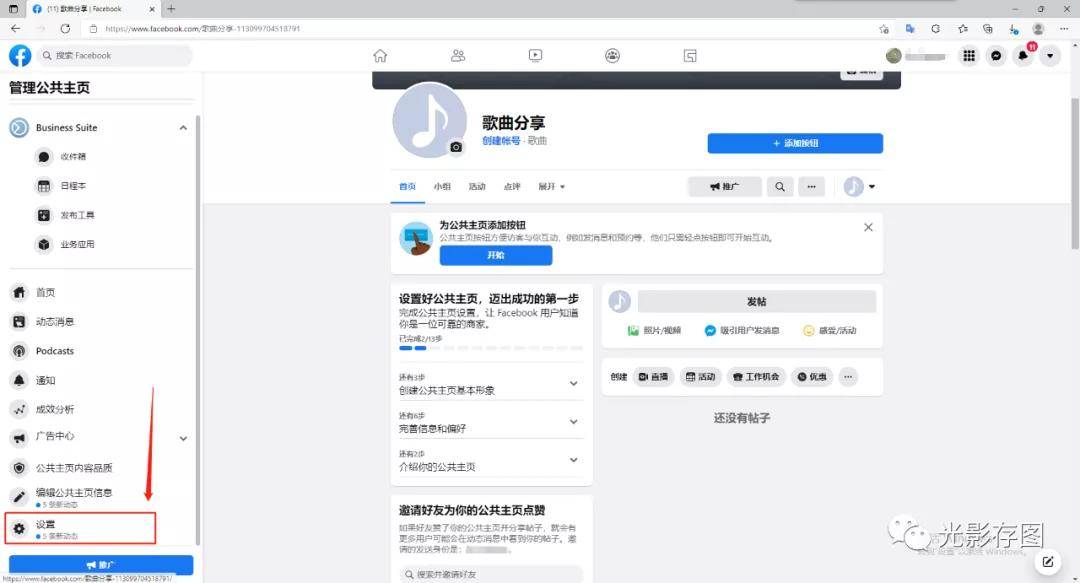Image resolution: width=1080 pixels, height=583 pixels.
Task: Create a 直播 live video
Action: click(x=654, y=377)
